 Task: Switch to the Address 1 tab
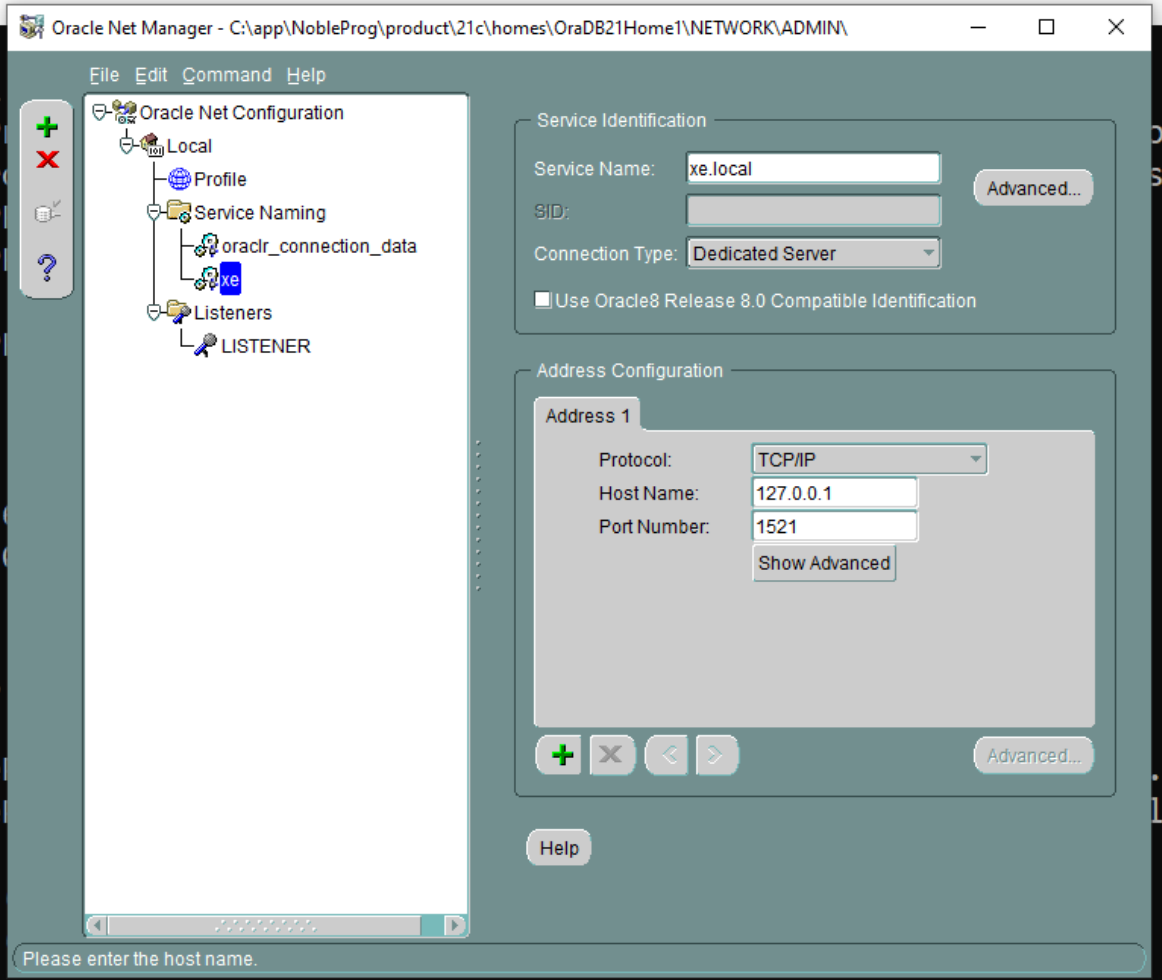587,416
